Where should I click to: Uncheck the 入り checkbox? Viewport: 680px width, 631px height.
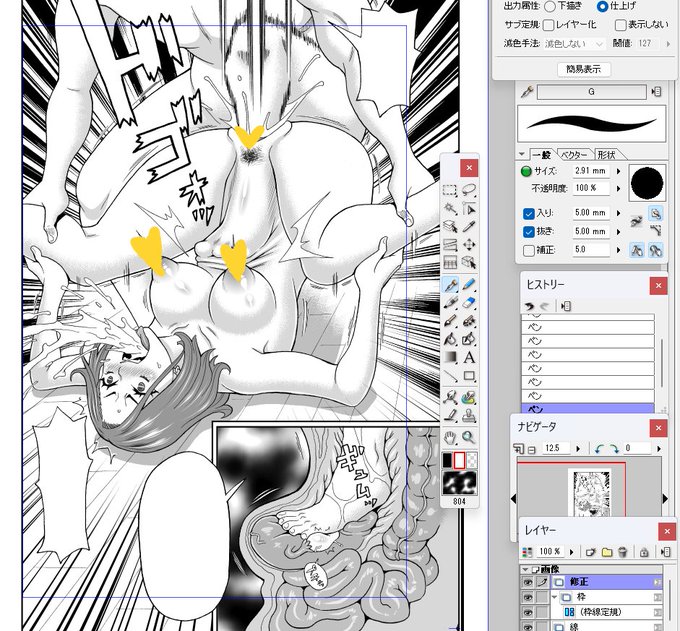click(x=528, y=214)
